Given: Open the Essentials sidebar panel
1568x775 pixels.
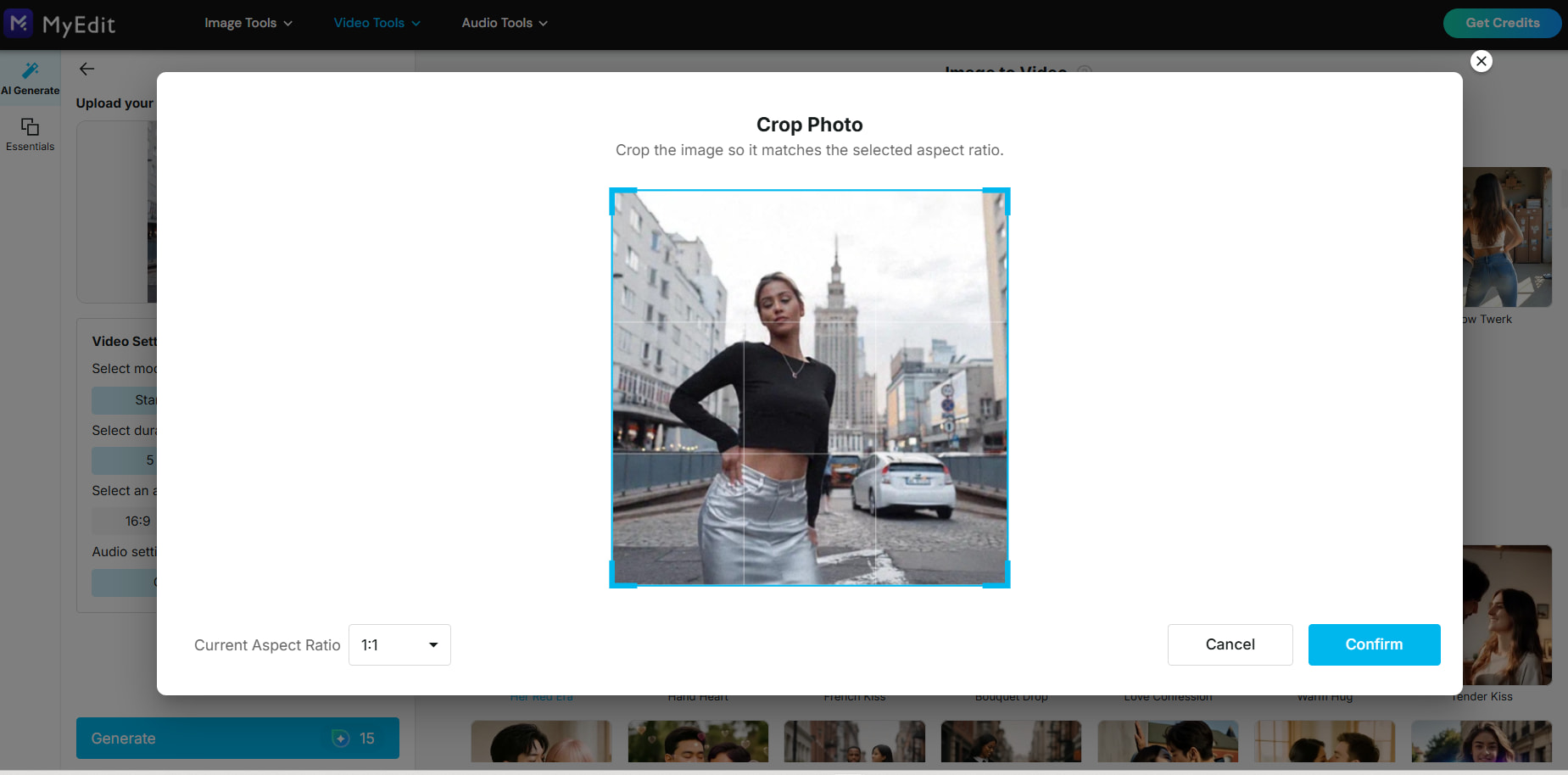Looking at the screenshot, I should click(x=31, y=134).
